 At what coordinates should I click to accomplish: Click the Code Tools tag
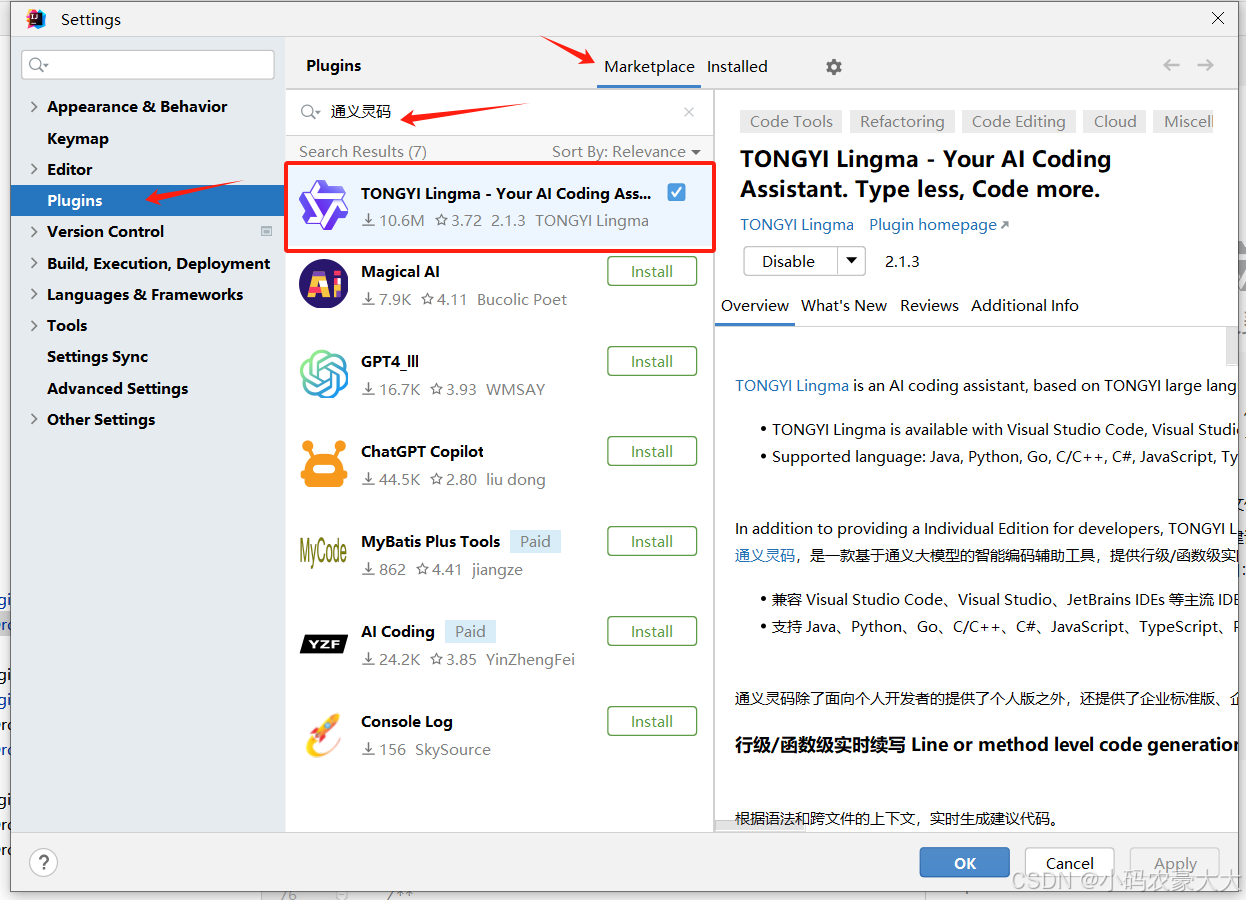coord(791,121)
